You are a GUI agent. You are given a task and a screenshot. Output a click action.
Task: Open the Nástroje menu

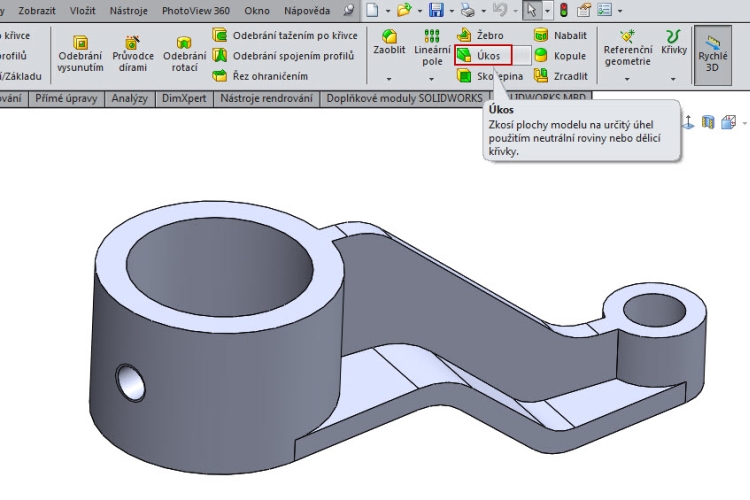128,10
